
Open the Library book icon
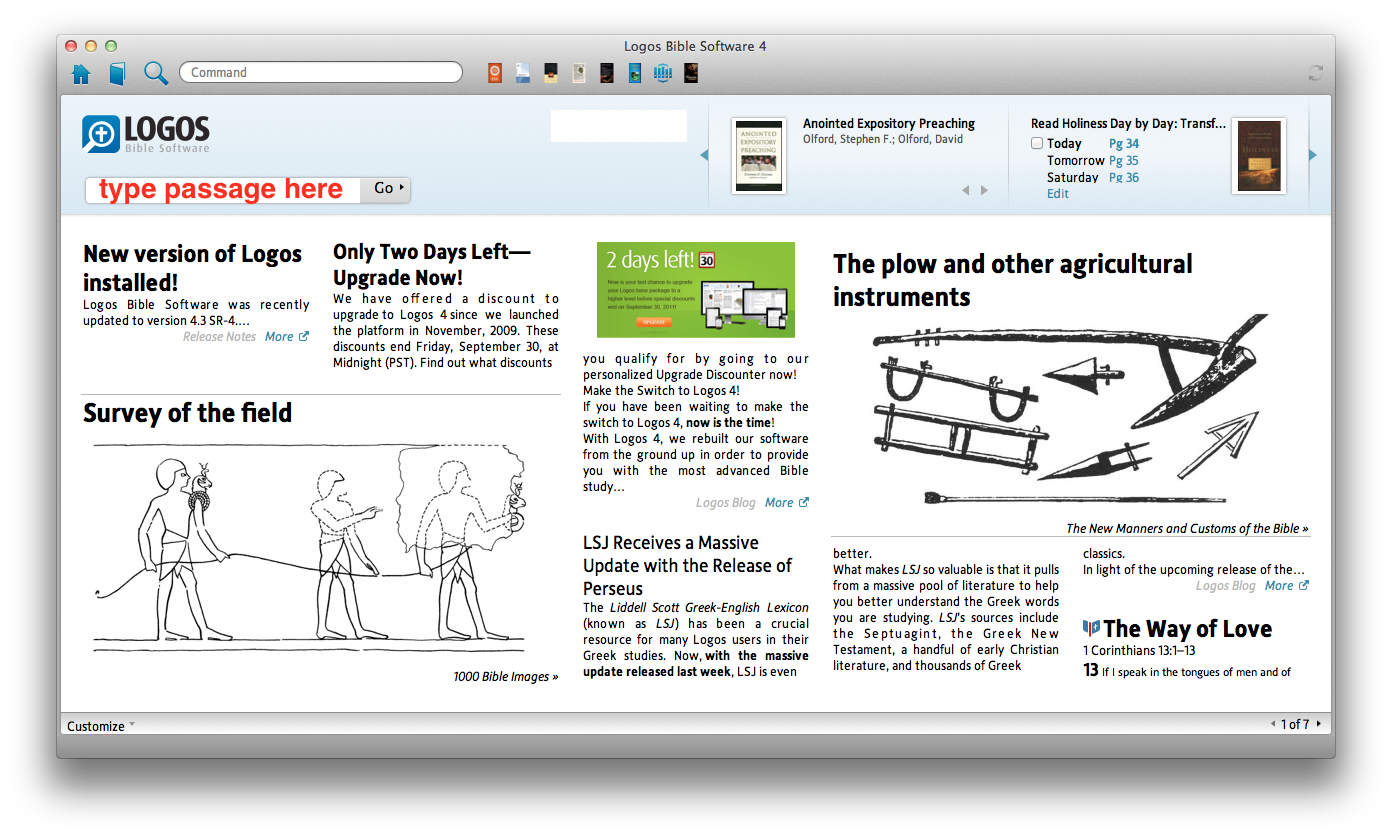(118, 73)
